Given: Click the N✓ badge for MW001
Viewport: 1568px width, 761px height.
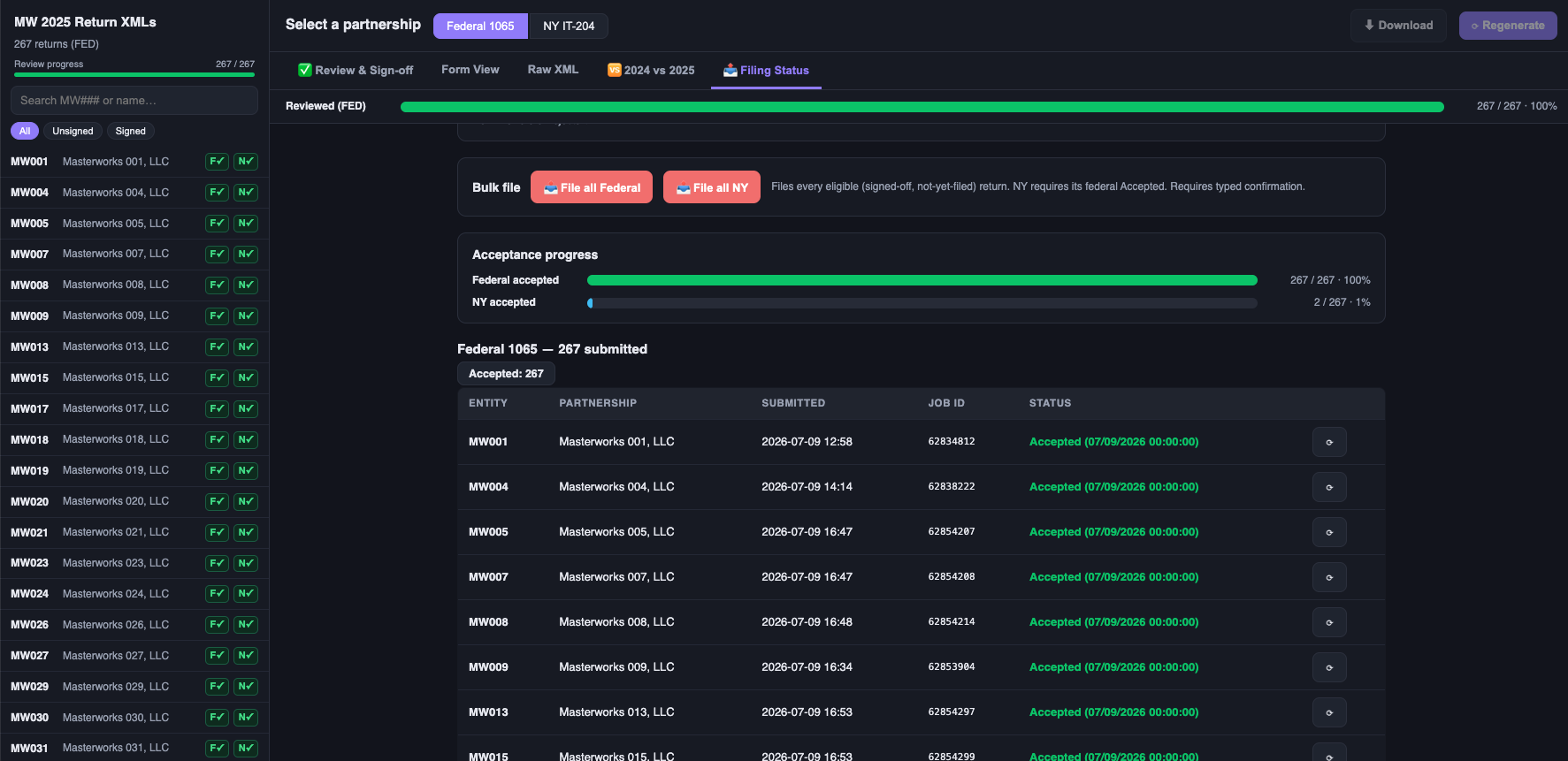Looking at the screenshot, I should click(246, 162).
